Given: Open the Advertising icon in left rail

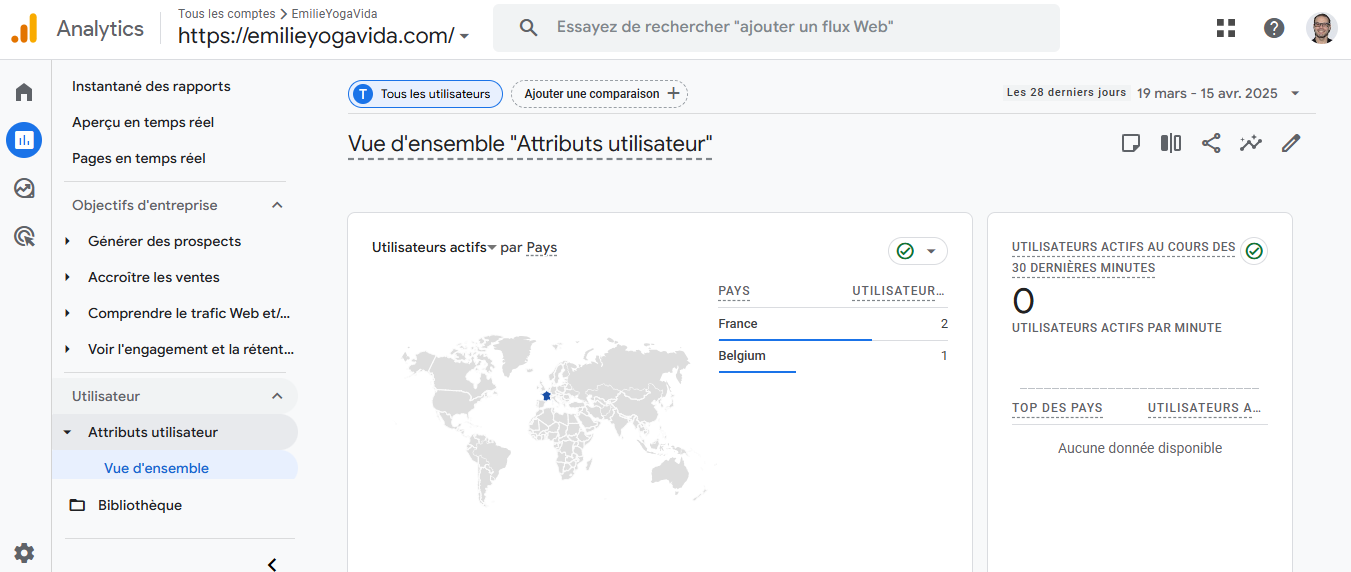Looking at the screenshot, I should click(24, 237).
